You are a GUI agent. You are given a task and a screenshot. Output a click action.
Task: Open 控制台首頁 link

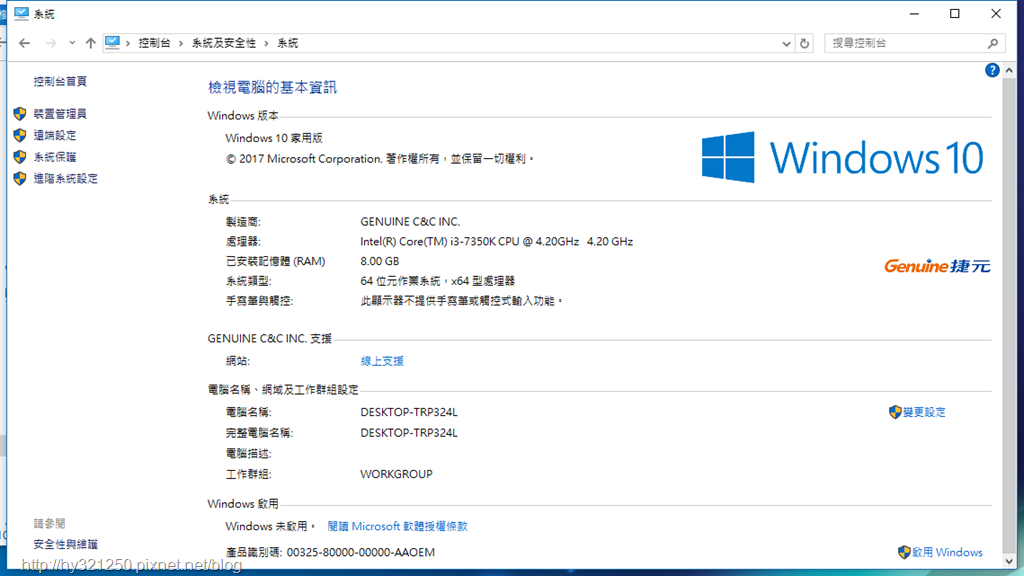tap(60, 81)
